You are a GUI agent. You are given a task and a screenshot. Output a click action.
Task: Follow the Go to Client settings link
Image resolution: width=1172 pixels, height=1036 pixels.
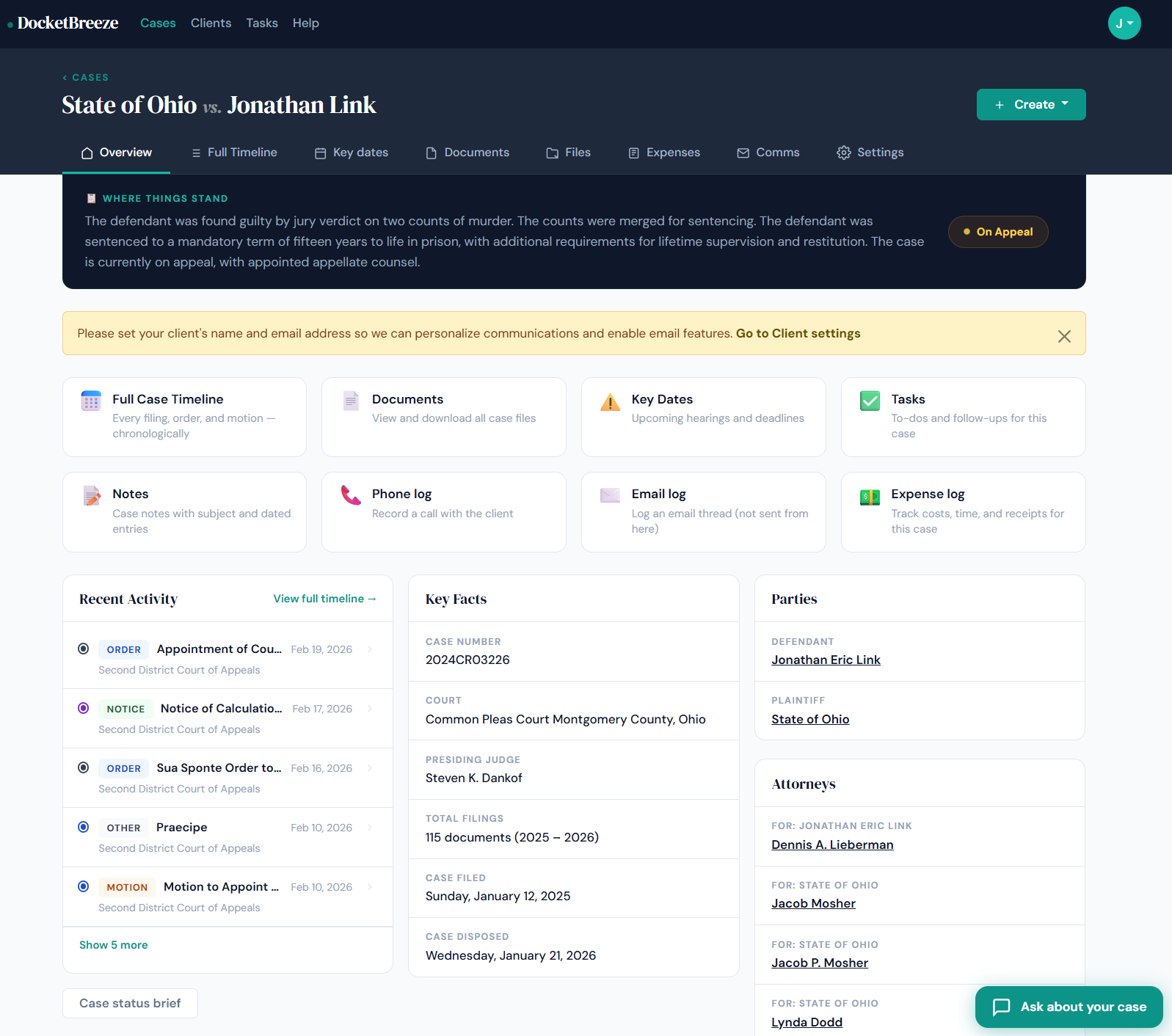[x=798, y=333]
